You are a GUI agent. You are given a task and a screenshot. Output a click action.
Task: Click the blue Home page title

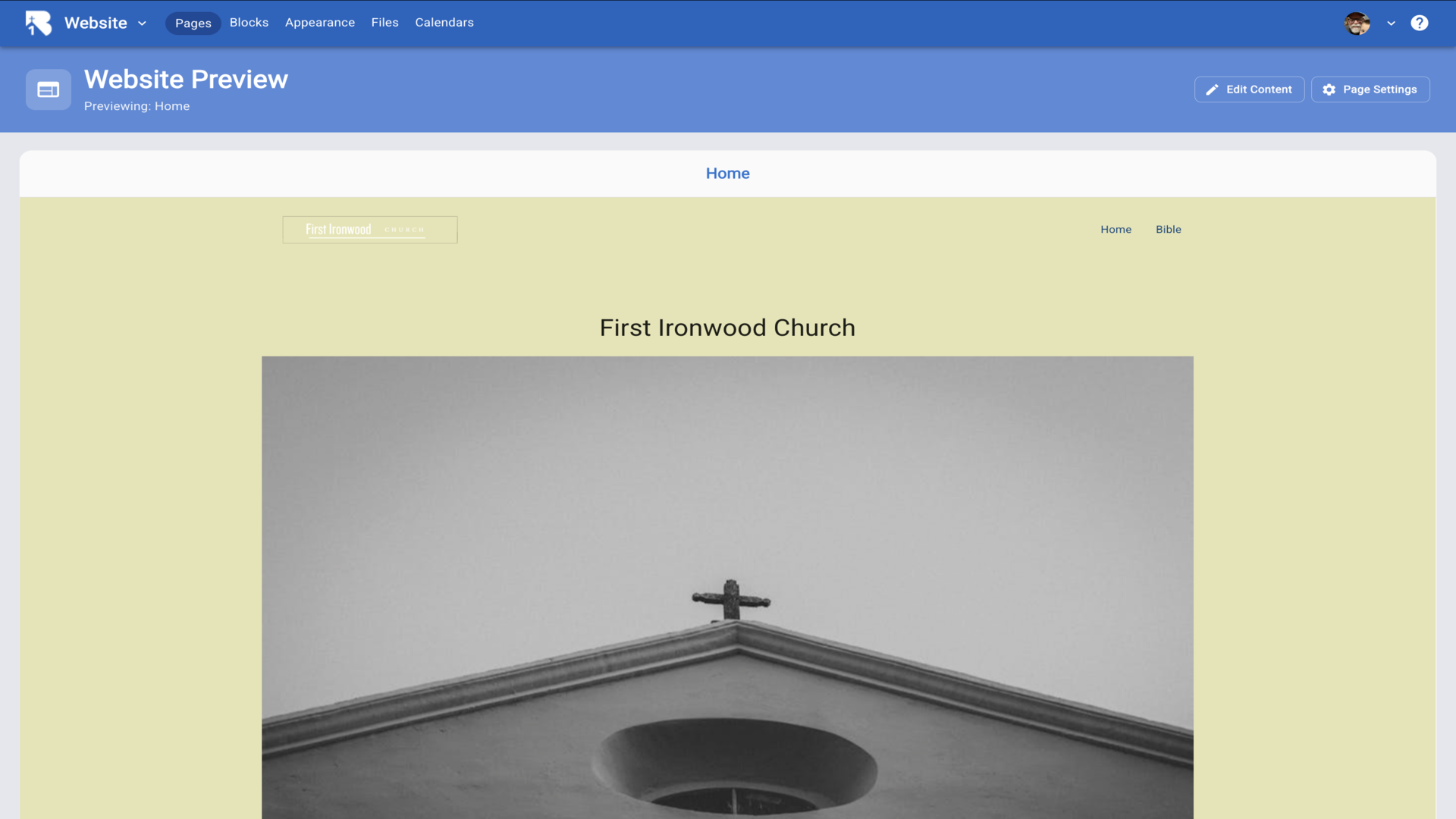[727, 173]
